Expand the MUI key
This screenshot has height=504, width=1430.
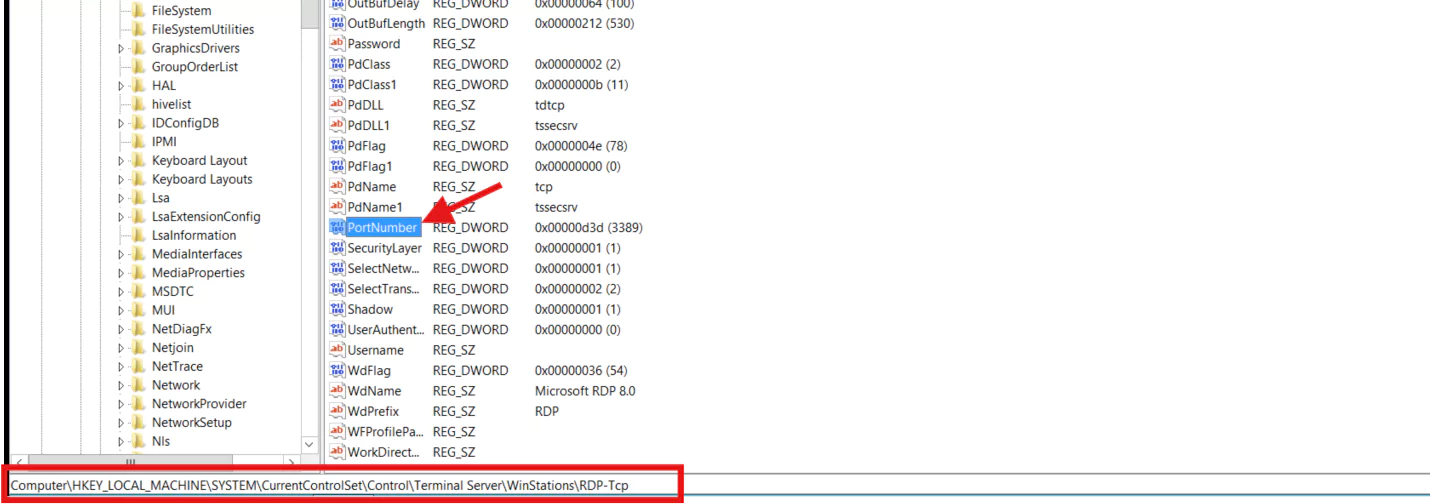121,310
